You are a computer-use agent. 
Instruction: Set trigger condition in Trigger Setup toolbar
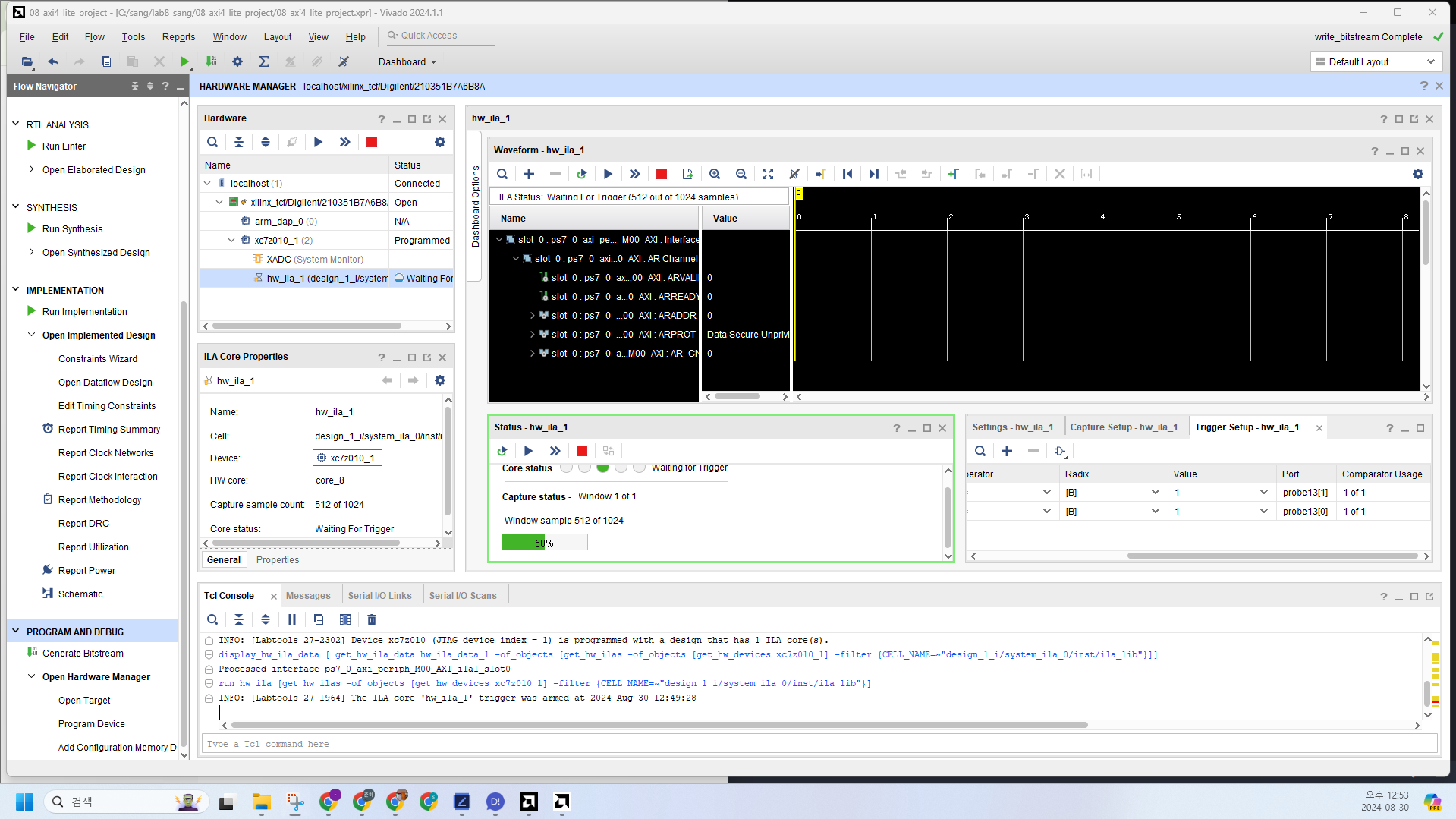click(1061, 451)
